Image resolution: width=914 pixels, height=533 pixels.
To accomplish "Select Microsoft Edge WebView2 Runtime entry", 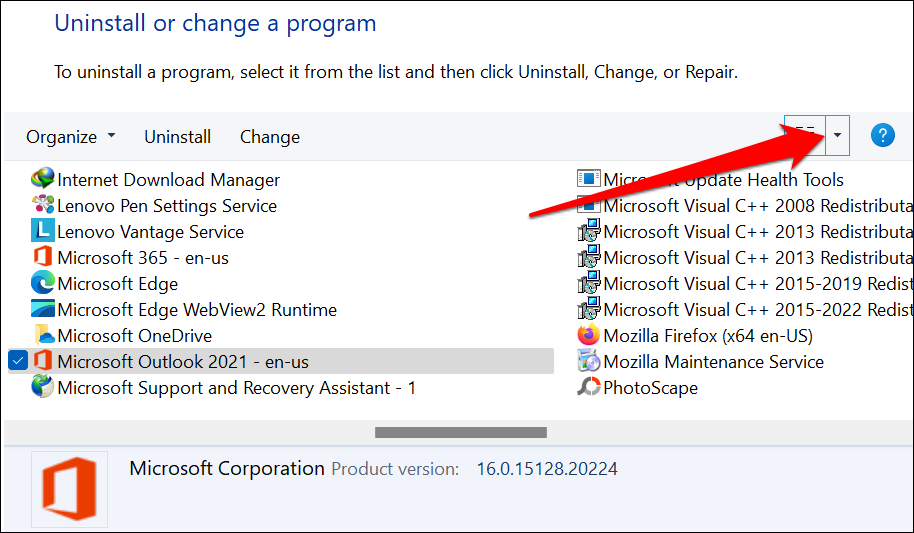I will tap(196, 310).
